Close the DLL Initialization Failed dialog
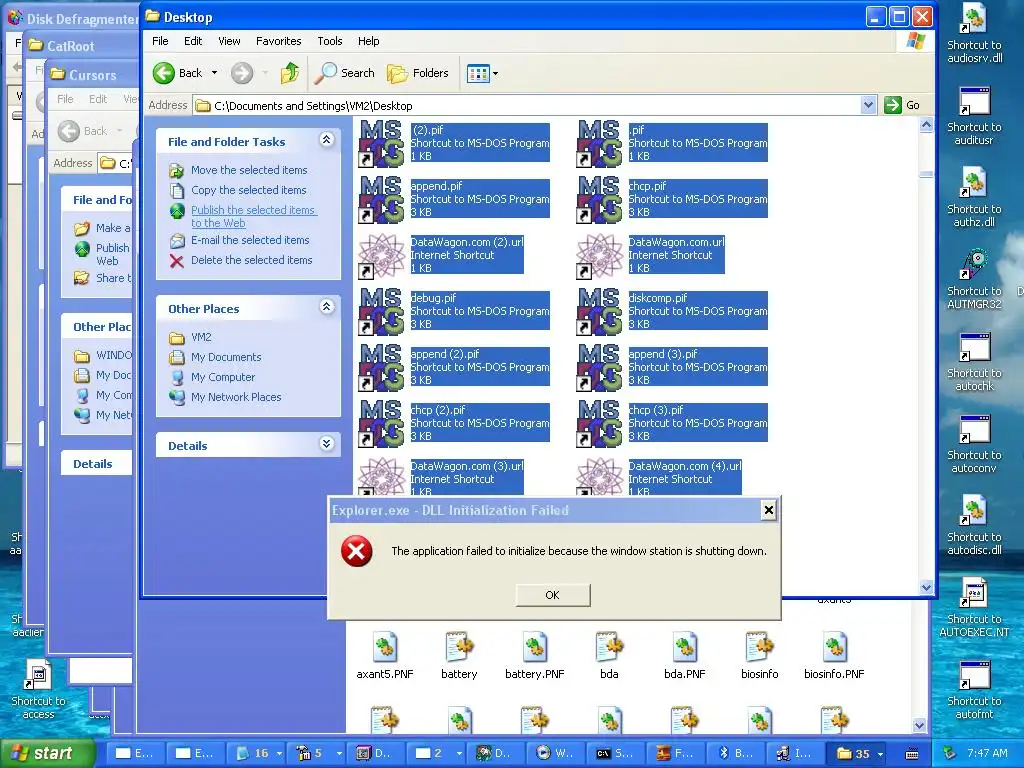The height and width of the screenshot is (768, 1024). [769, 510]
